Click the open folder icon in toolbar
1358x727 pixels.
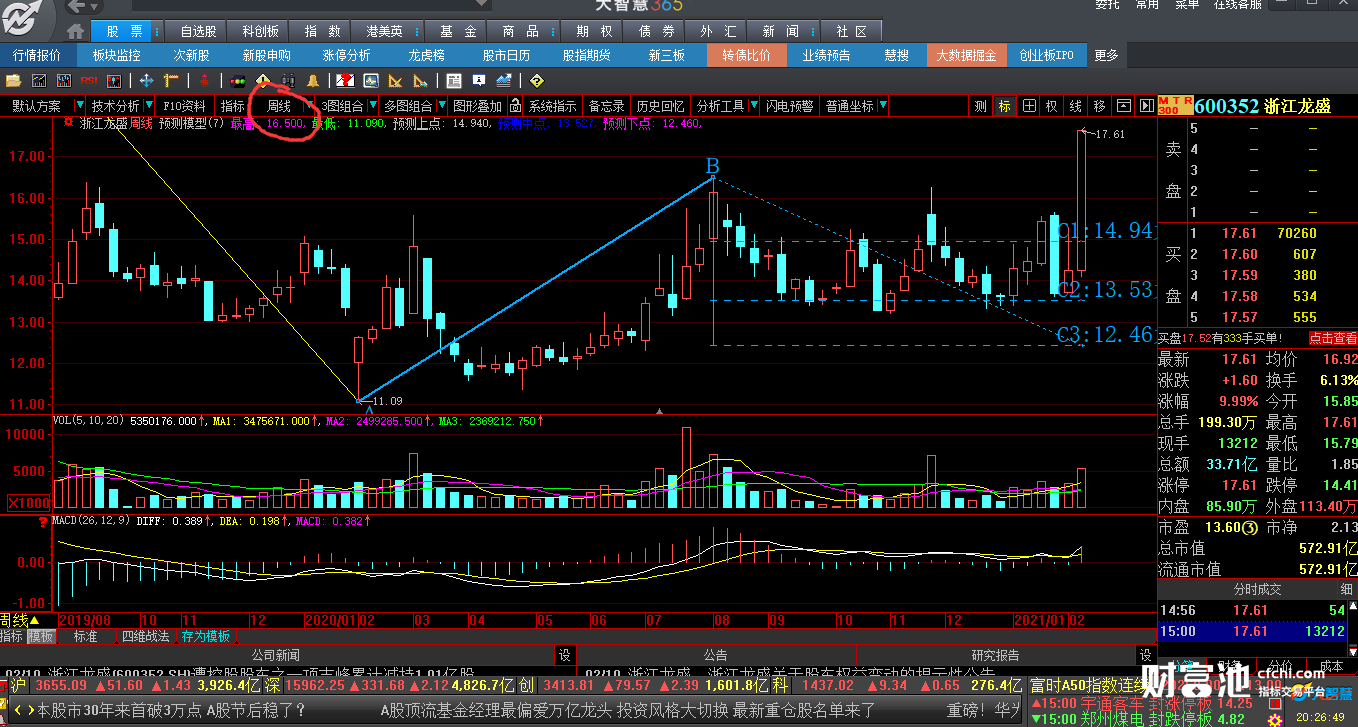(12, 80)
